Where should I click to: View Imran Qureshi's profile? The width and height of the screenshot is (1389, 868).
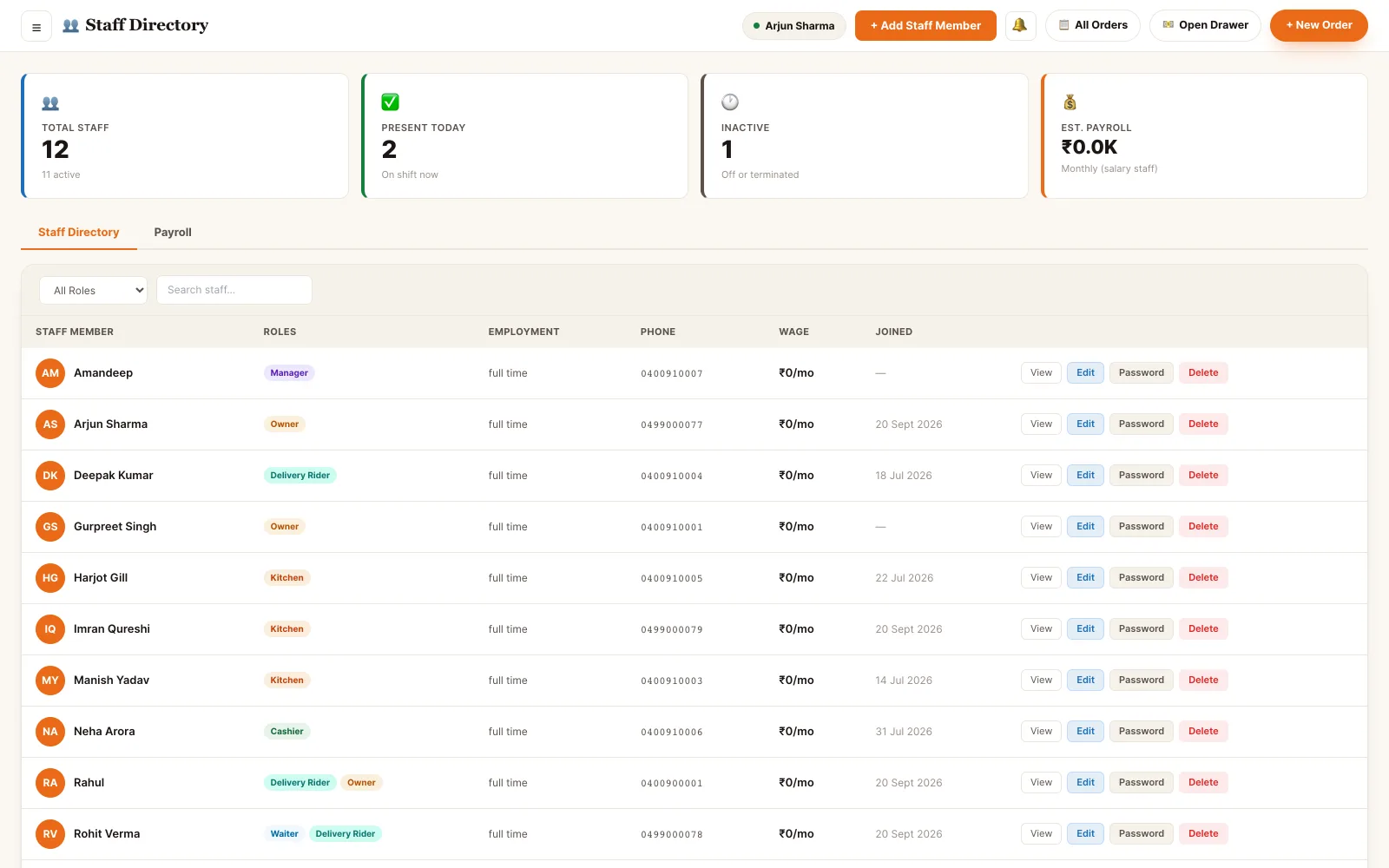(x=1041, y=629)
